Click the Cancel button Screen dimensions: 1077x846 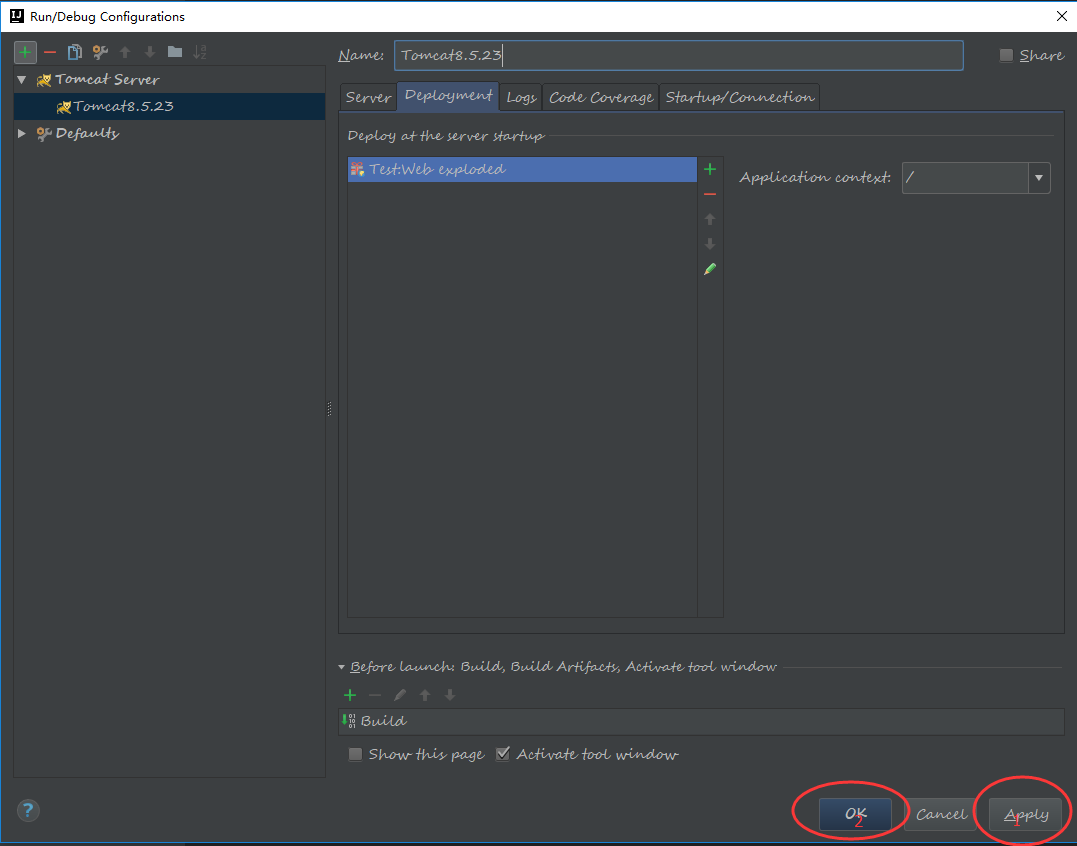coord(941,814)
